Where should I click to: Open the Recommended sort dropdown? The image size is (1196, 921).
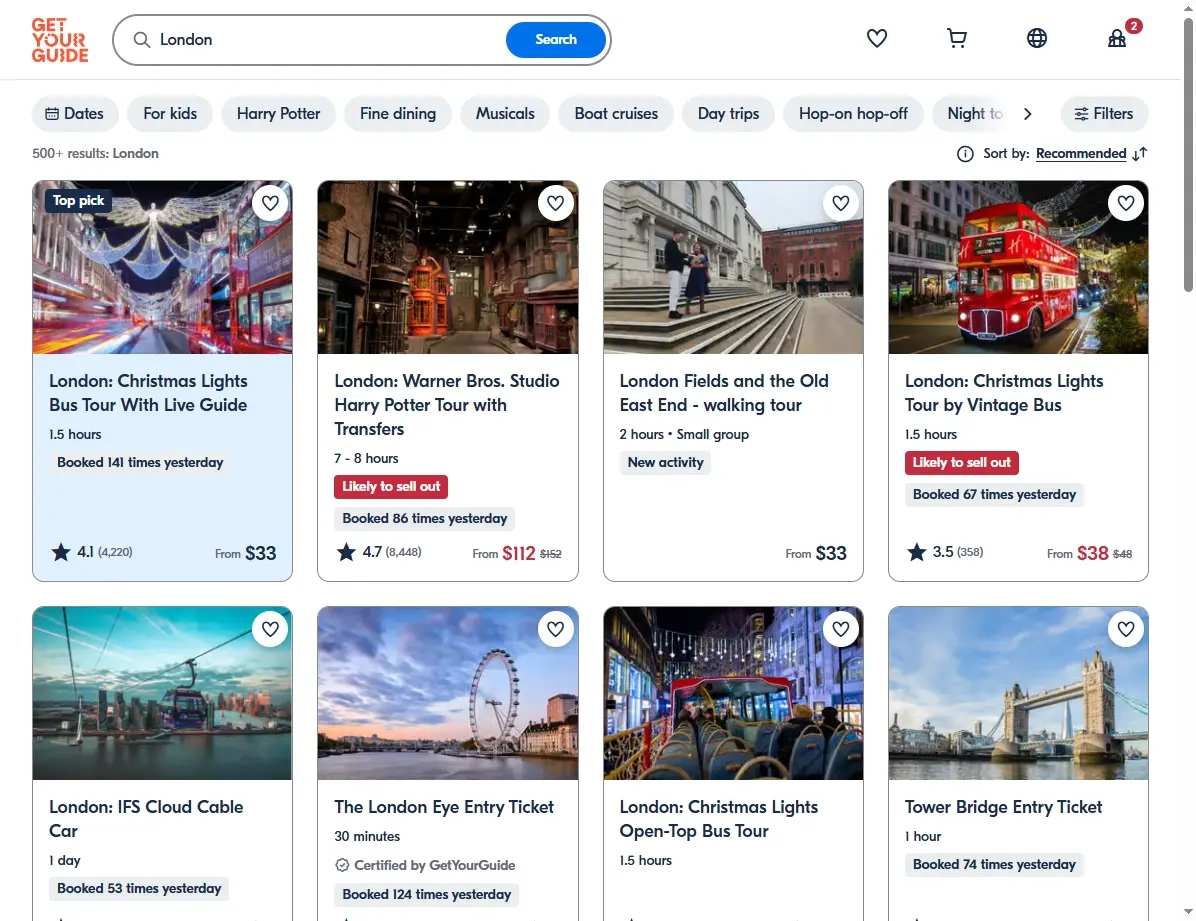point(1081,153)
